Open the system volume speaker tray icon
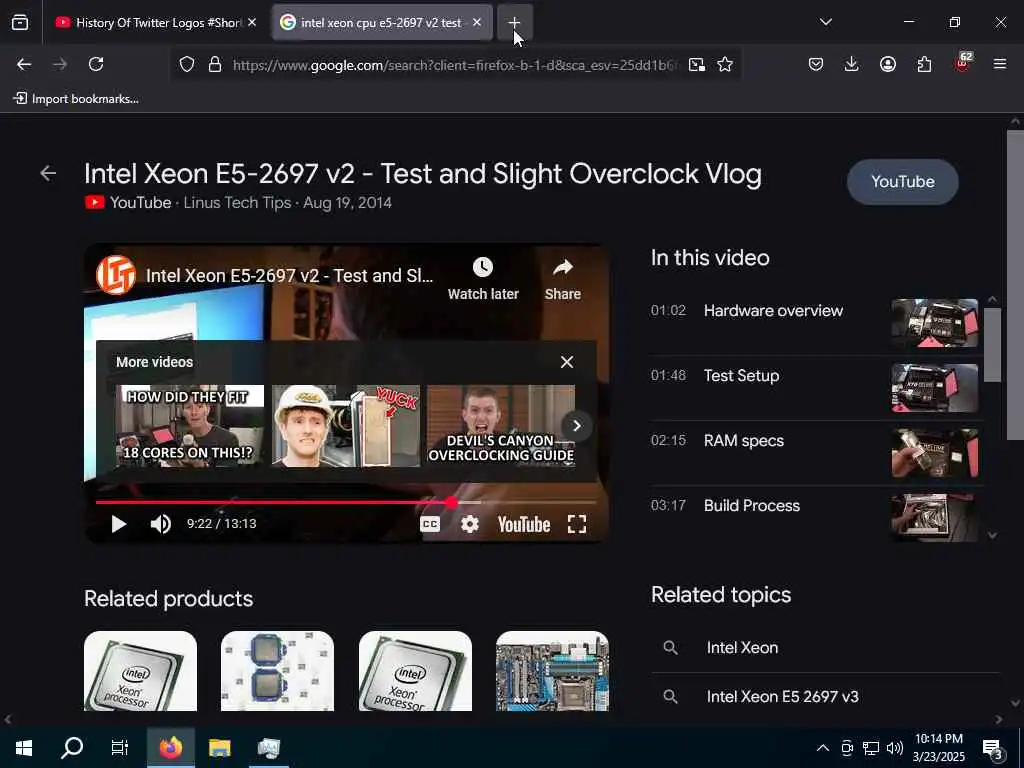The height and width of the screenshot is (768, 1024). 895,748
